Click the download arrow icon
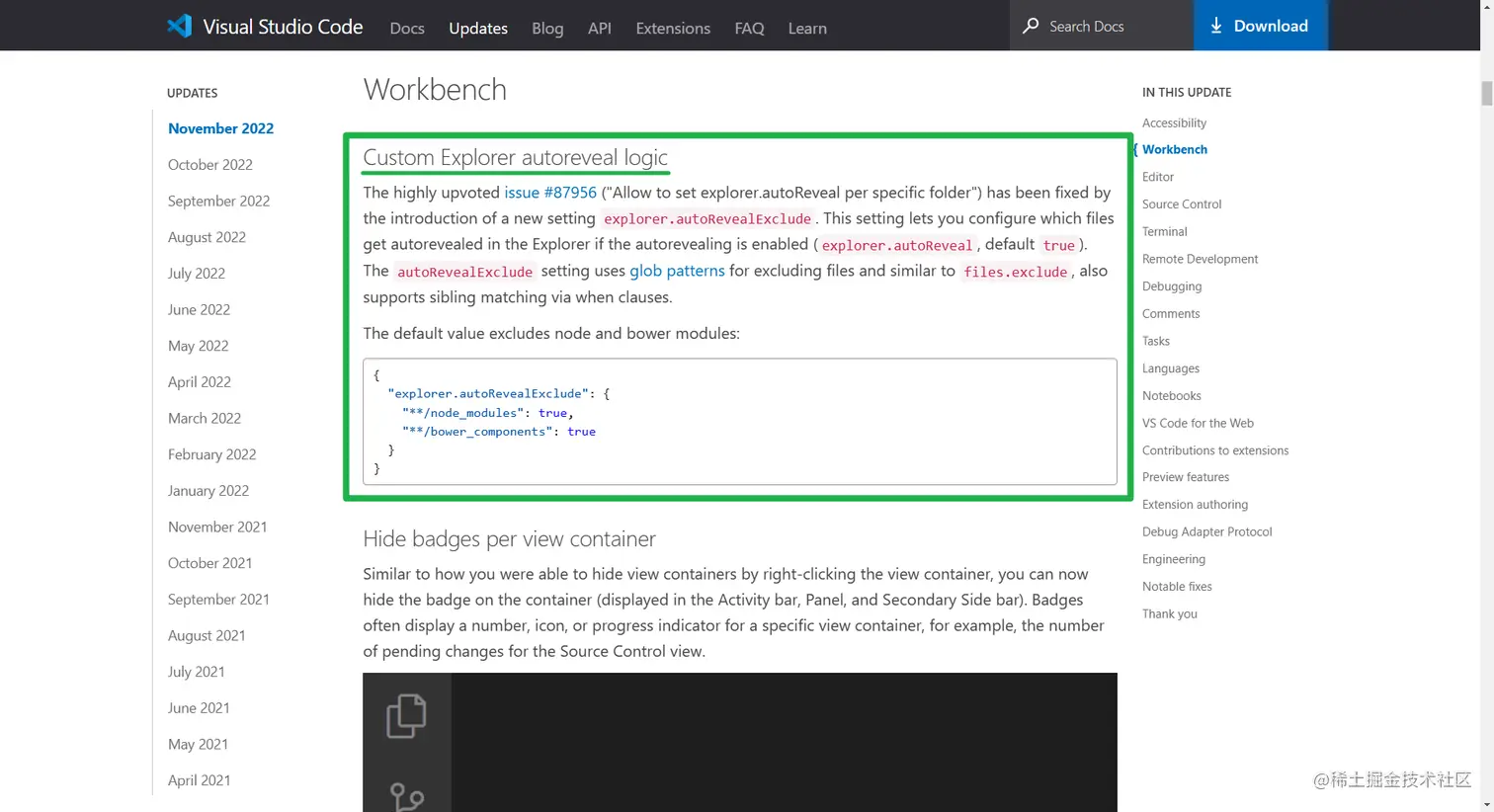 point(1216,26)
